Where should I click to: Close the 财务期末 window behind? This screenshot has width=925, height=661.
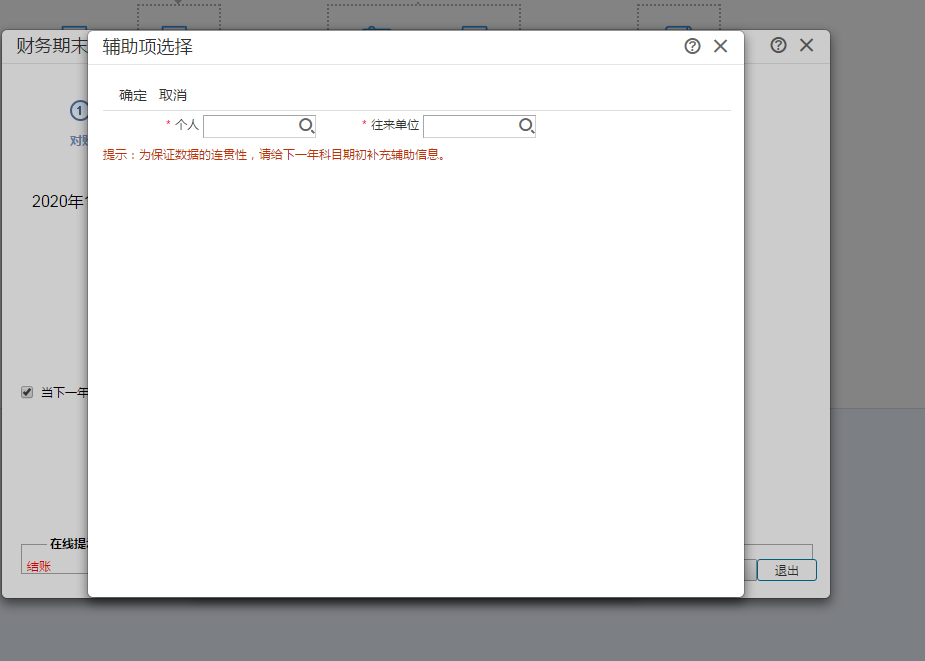[x=806, y=45]
